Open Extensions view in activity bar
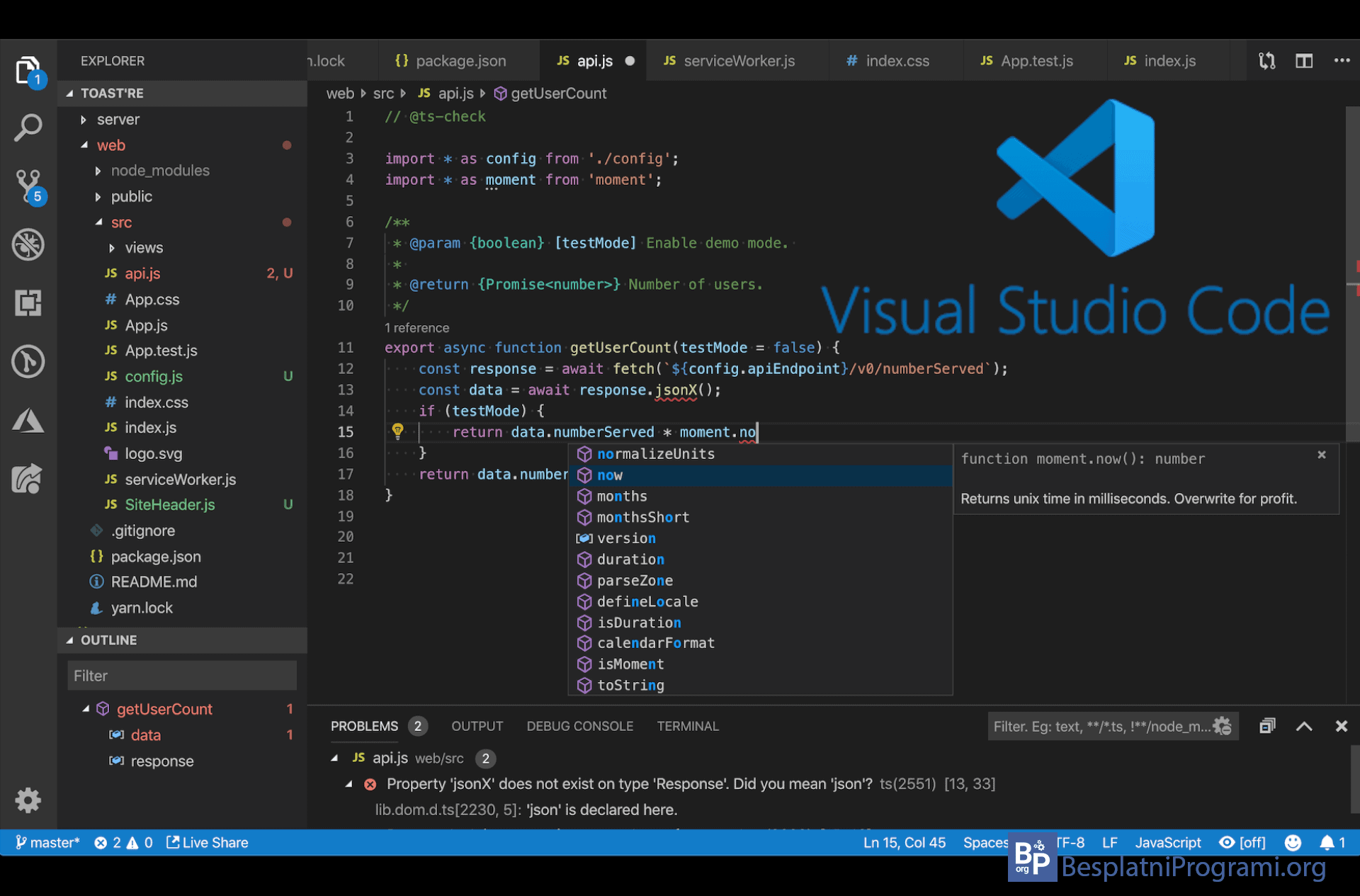The height and width of the screenshot is (896, 1360). pos(28,303)
